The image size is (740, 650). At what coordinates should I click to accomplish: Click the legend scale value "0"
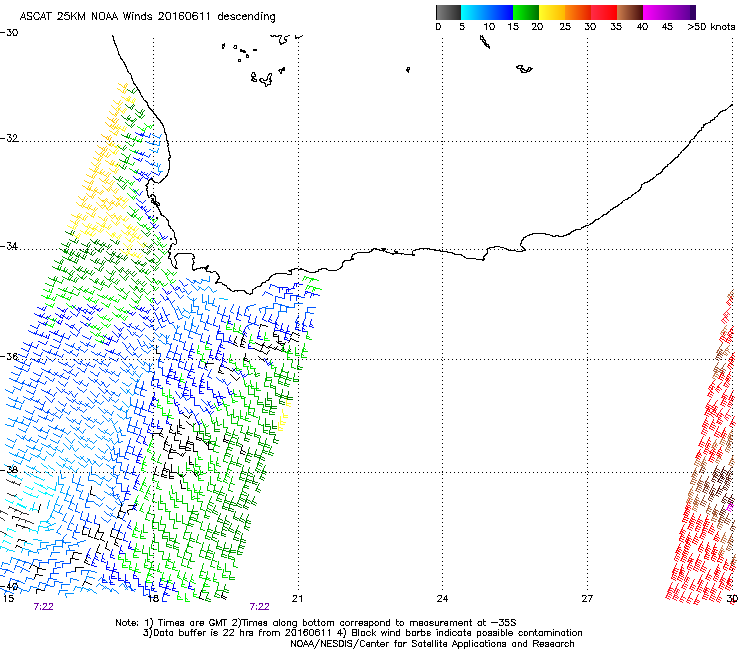point(438,26)
